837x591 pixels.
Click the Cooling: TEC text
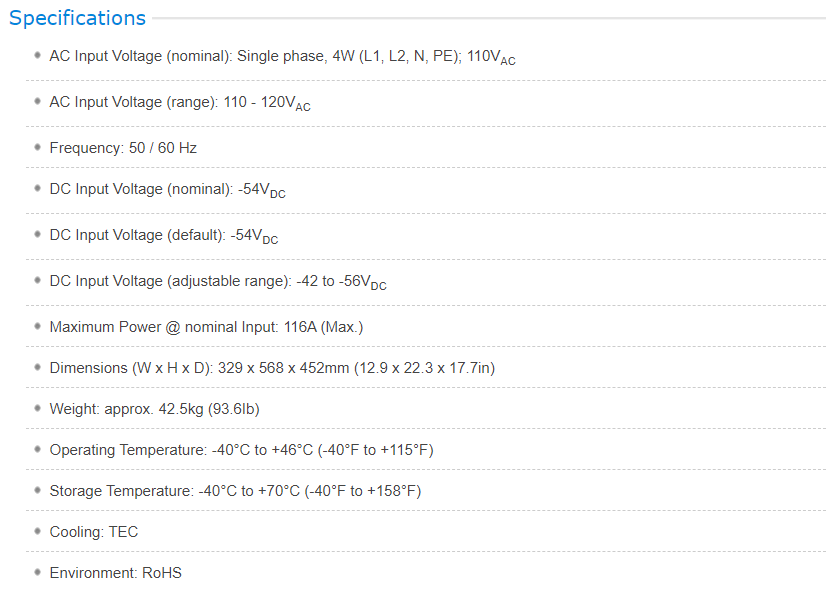pos(93,532)
